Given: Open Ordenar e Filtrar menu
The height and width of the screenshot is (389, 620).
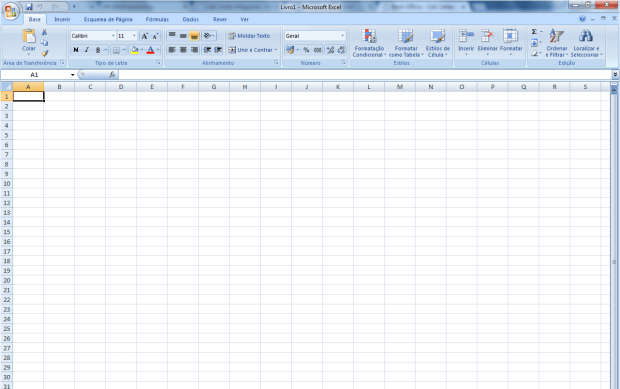Looking at the screenshot, I should click(557, 43).
